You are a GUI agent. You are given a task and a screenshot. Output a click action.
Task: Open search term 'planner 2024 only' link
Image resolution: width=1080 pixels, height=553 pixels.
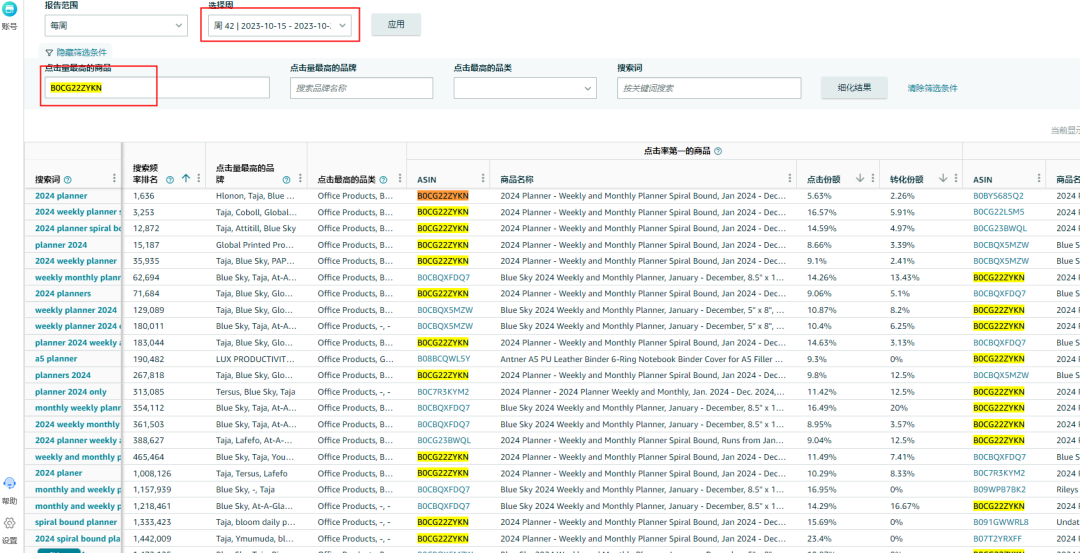71,392
